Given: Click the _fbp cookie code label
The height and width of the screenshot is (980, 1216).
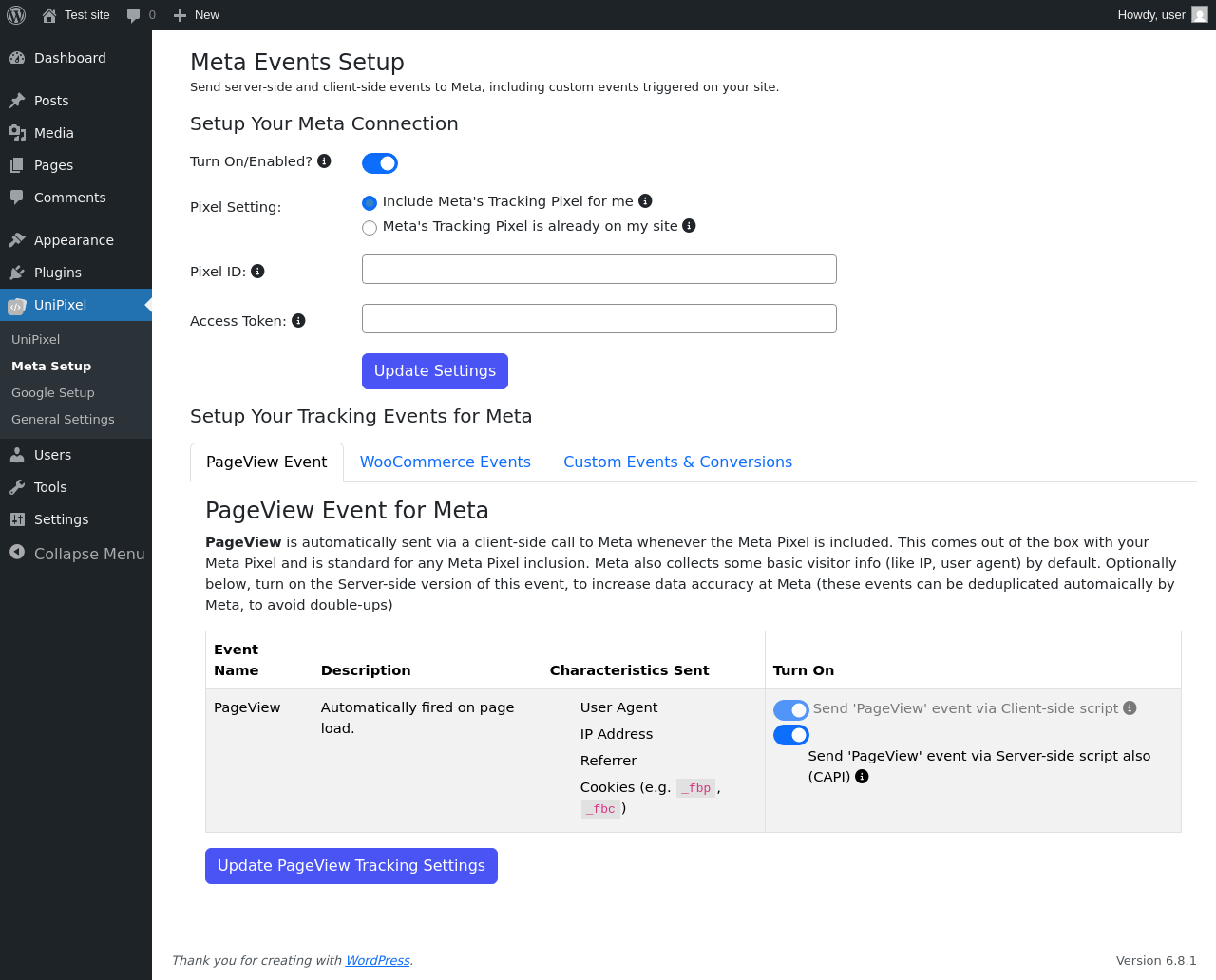Looking at the screenshot, I should pyautogui.click(x=695, y=788).
